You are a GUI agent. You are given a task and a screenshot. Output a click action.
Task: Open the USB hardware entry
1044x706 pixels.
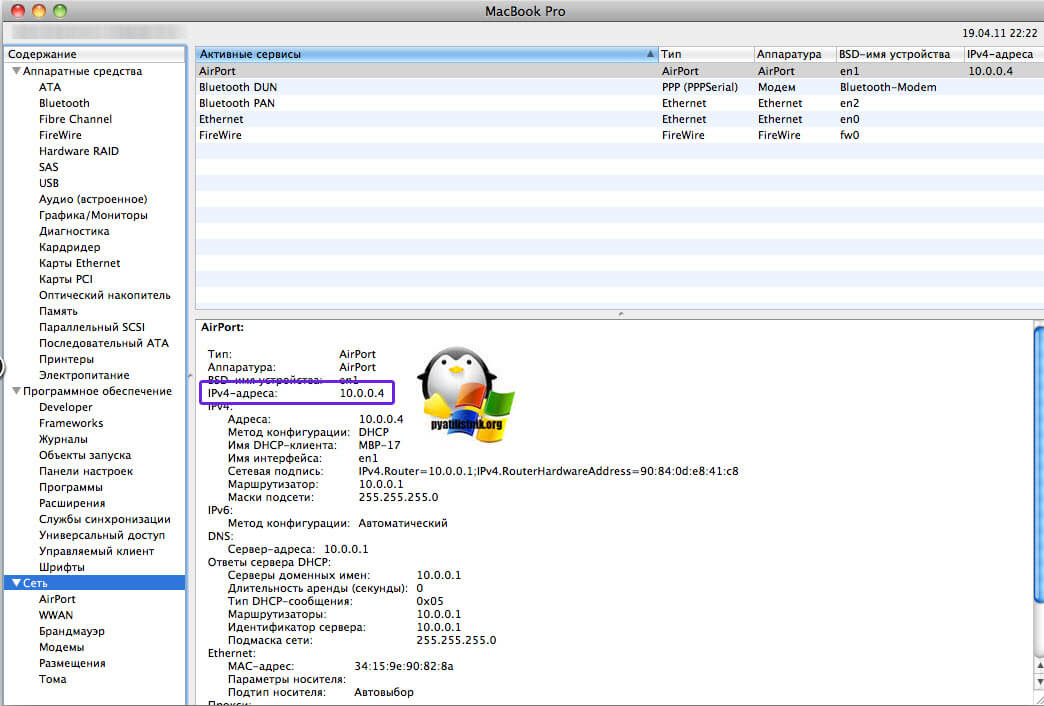pyautogui.click(x=49, y=183)
